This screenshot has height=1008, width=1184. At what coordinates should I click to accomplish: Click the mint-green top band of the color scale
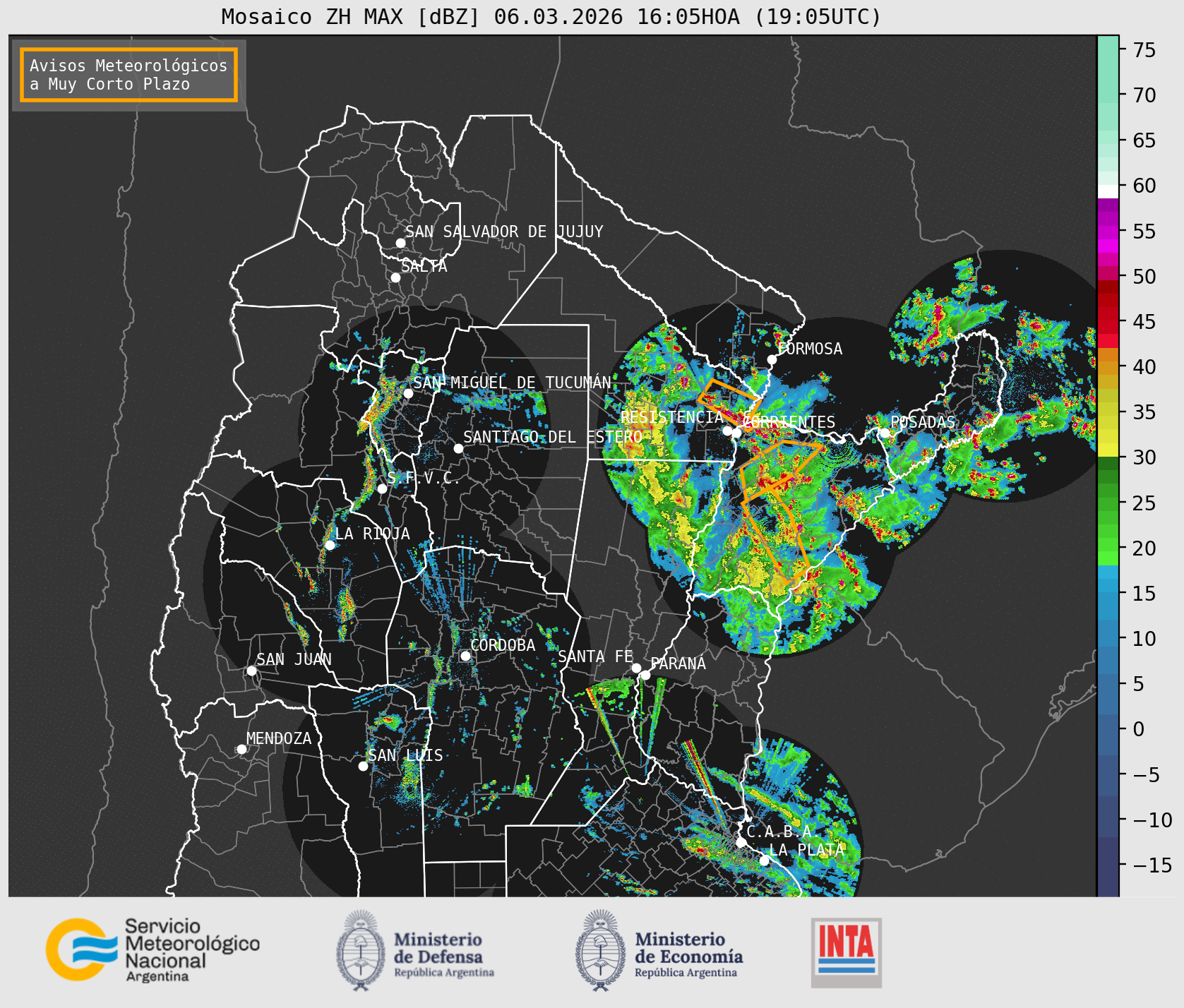click(1108, 71)
